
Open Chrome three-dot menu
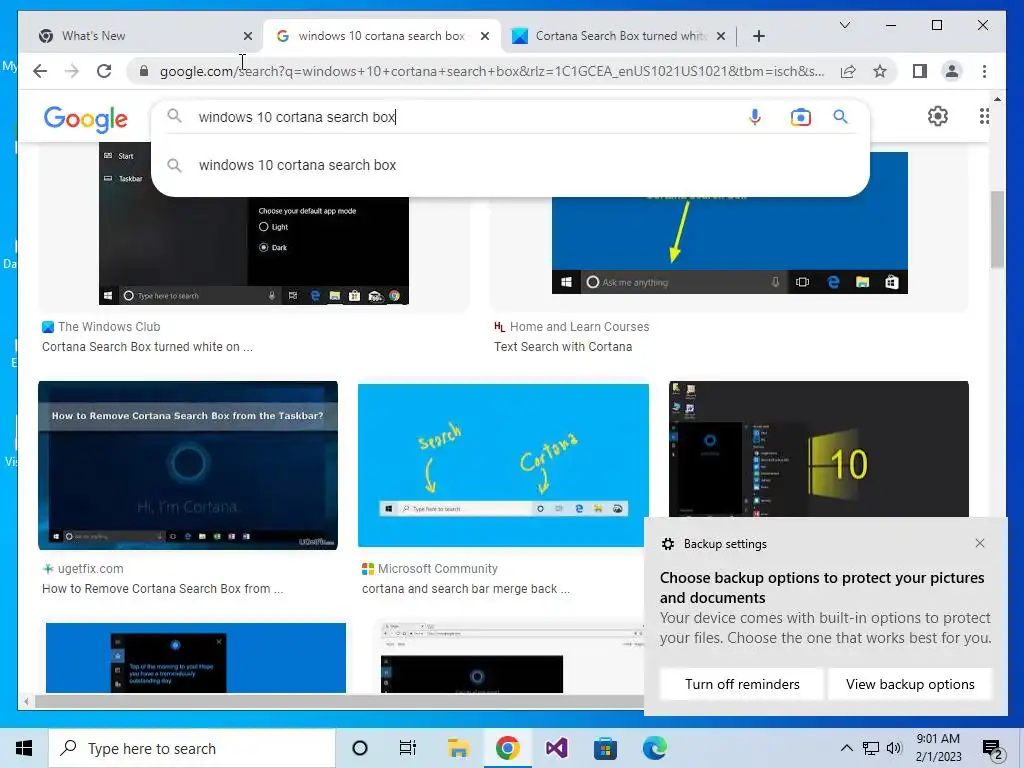[984, 71]
